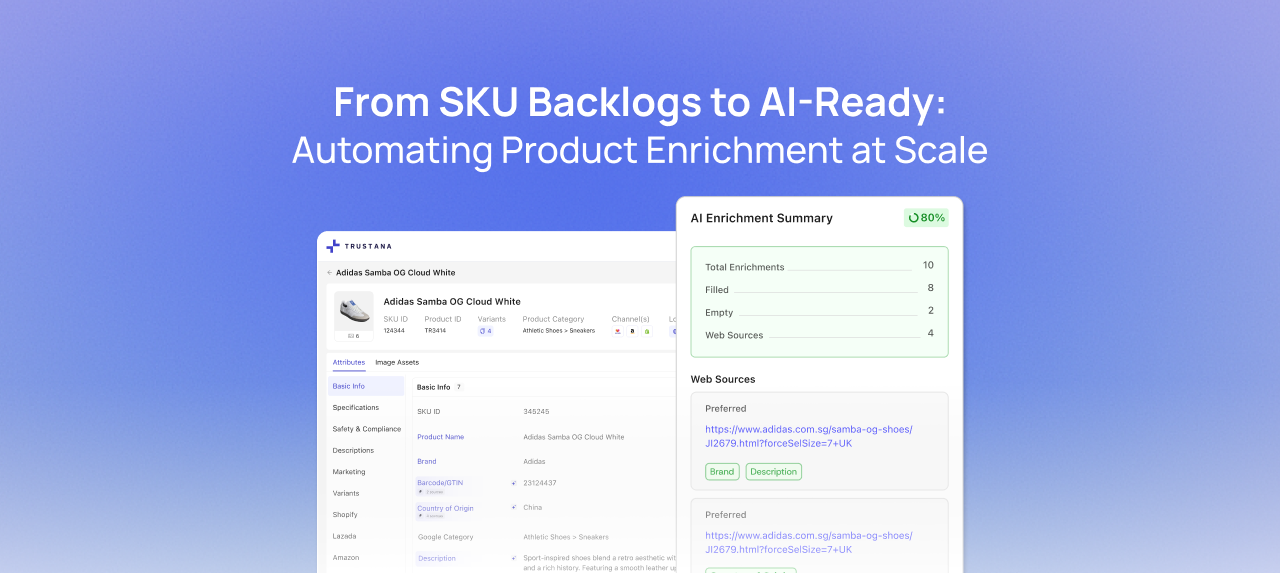Image resolution: width=1280 pixels, height=573 pixels.
Task: Open the Safety & Compliance section
Action: [366, 429]
